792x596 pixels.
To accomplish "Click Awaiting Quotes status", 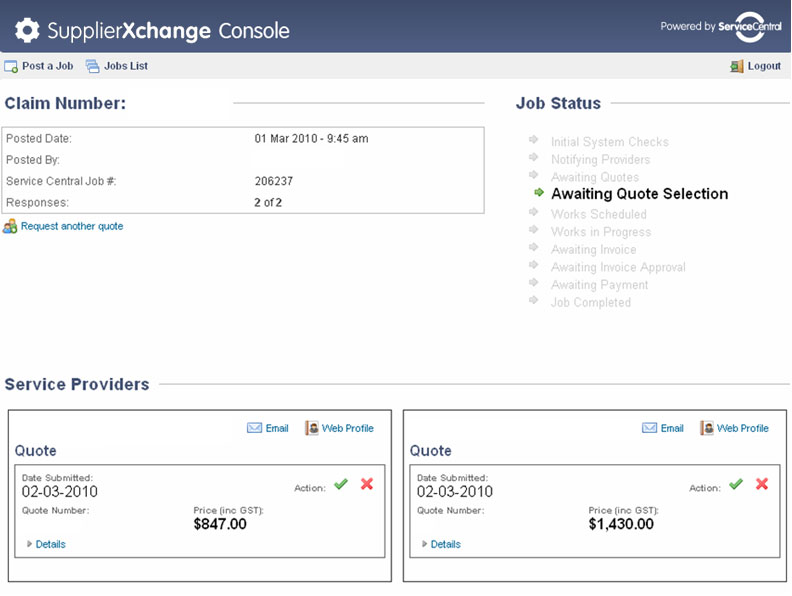I will point(595,177).
